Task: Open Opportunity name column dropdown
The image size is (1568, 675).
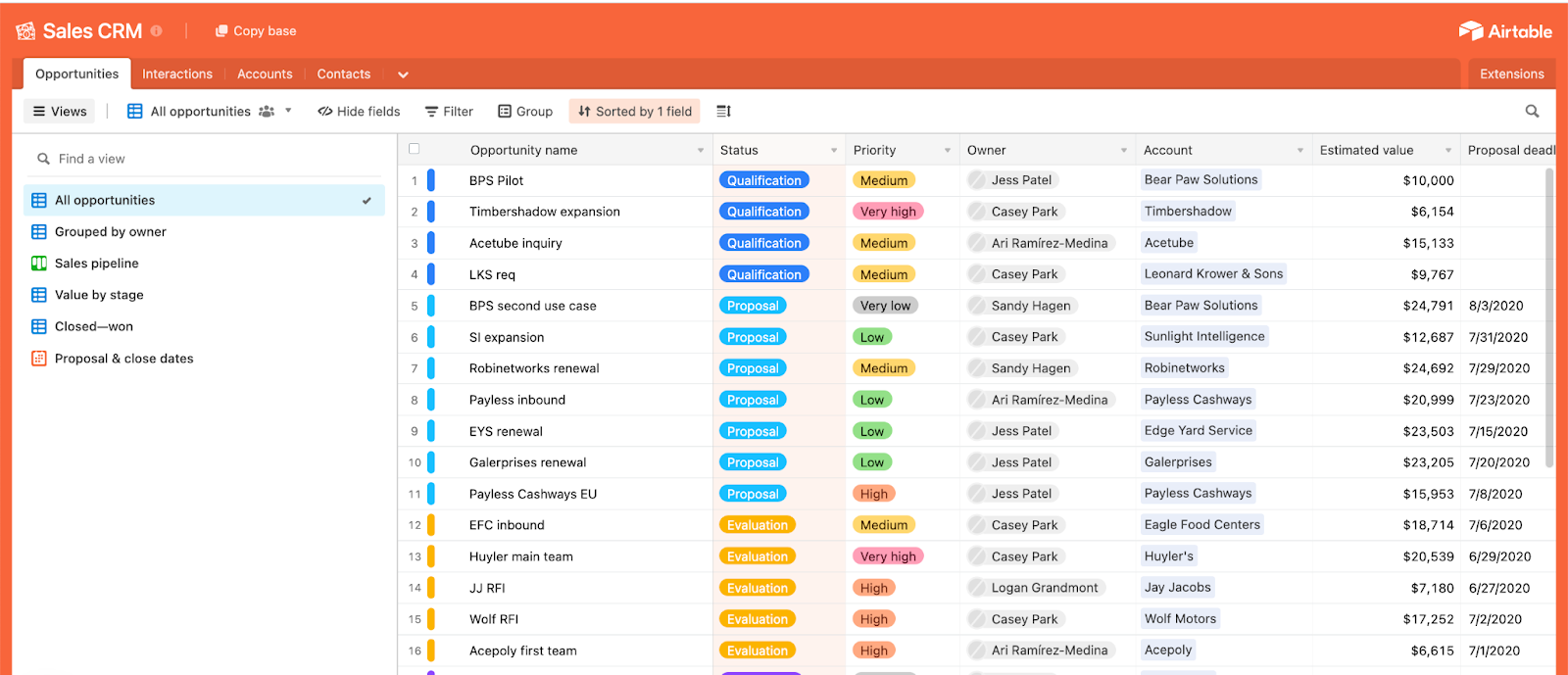Action: [700, 150]
